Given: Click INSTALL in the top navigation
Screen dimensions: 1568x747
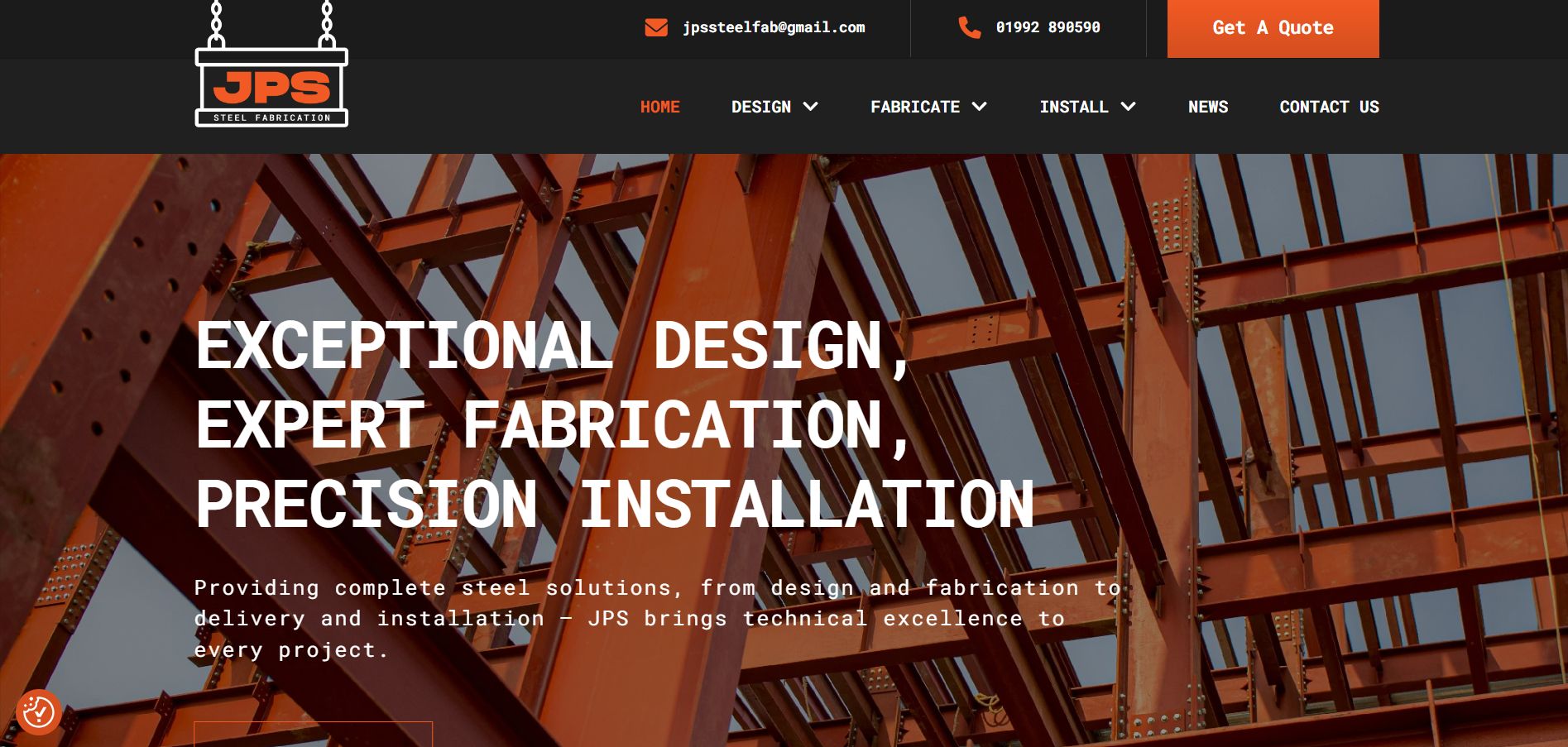Looking at the screenshot, I should [x=1075, y=107].
